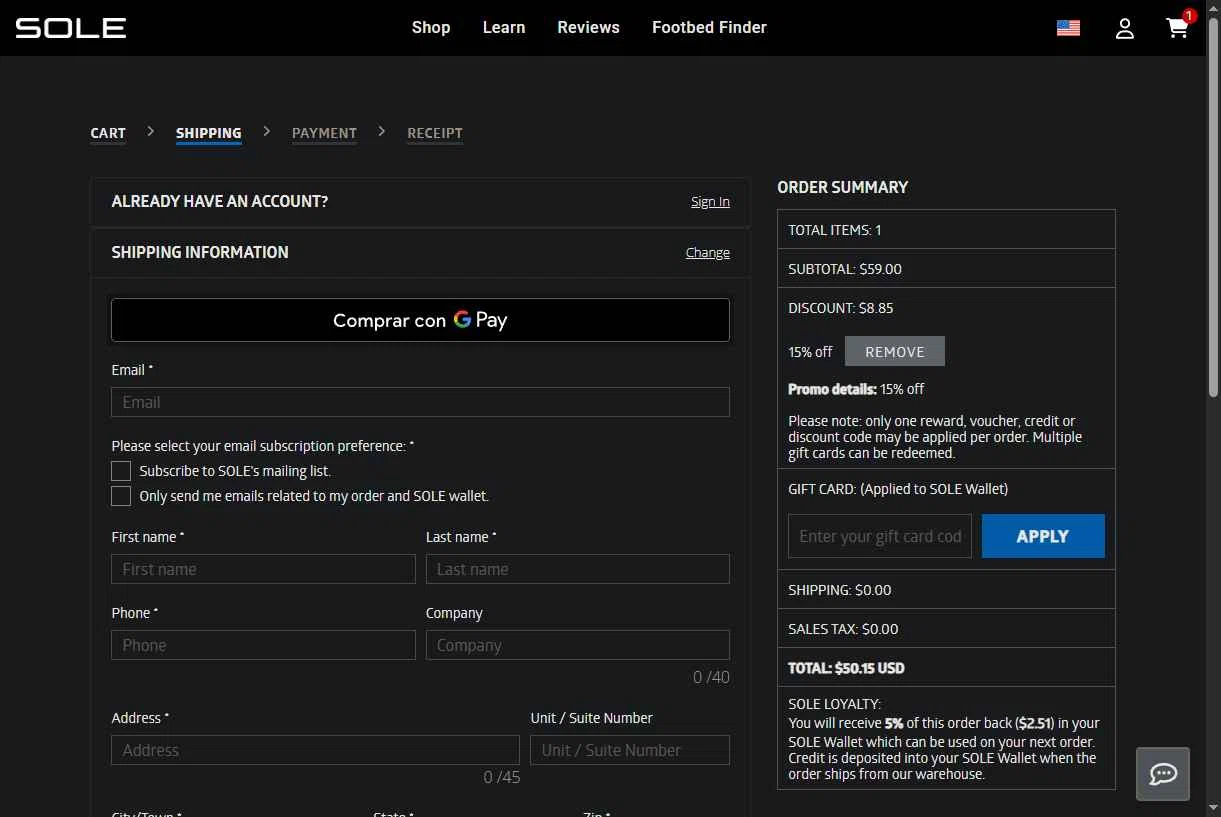Viewport: 1221px width, 817px height.
Task: Open the user account icon
Action: coord(1125,28)
